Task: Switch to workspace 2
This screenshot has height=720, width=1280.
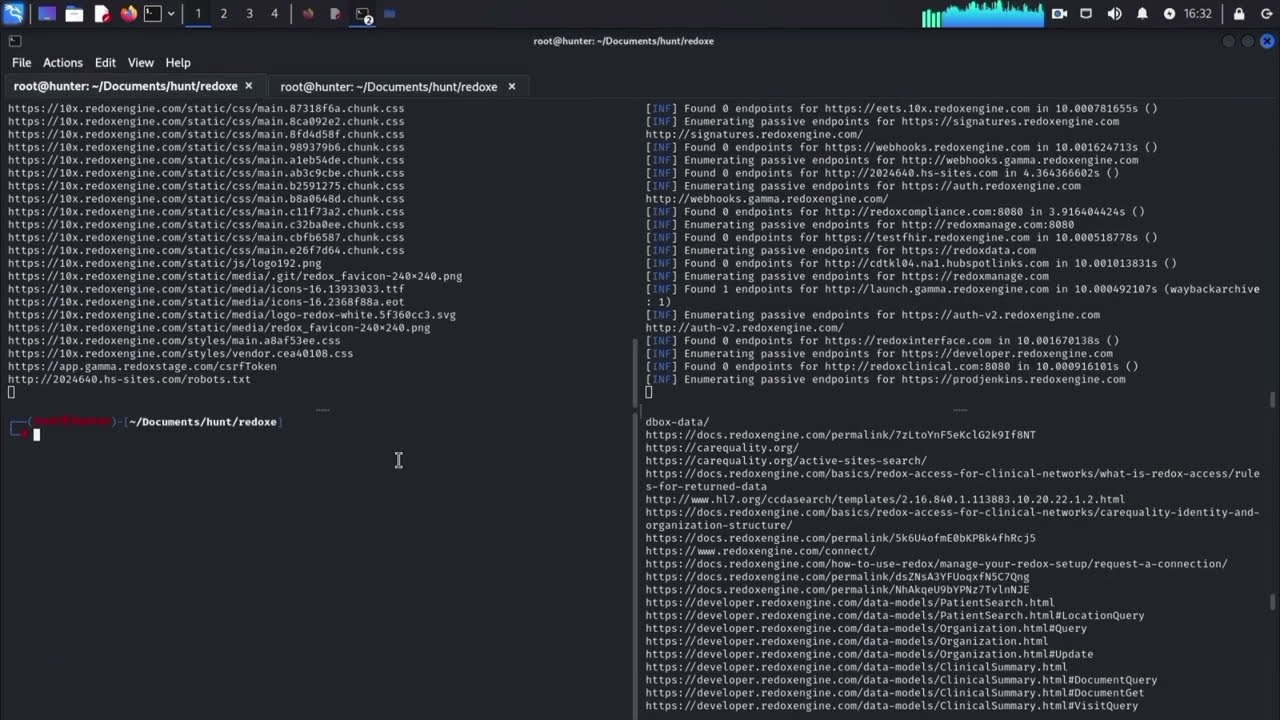Action: (x=223, y=14)
